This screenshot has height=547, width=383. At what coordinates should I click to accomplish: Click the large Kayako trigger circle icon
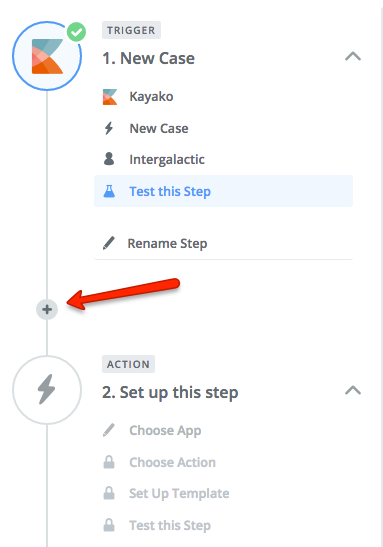pyautogui.click(x=47, y=56)
